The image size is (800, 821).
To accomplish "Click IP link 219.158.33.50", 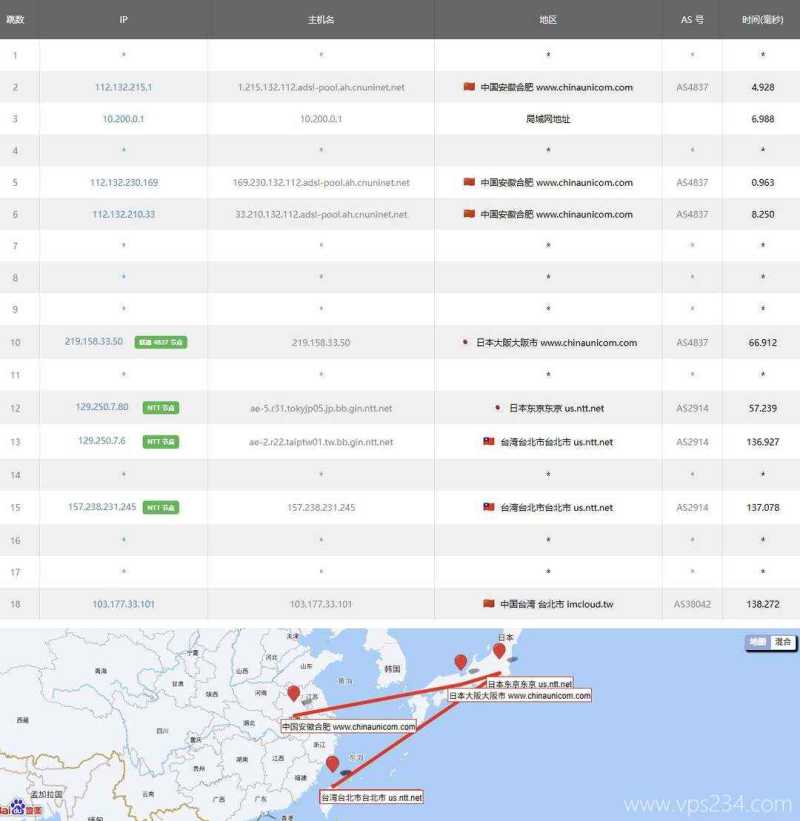I will click(94, 342).
